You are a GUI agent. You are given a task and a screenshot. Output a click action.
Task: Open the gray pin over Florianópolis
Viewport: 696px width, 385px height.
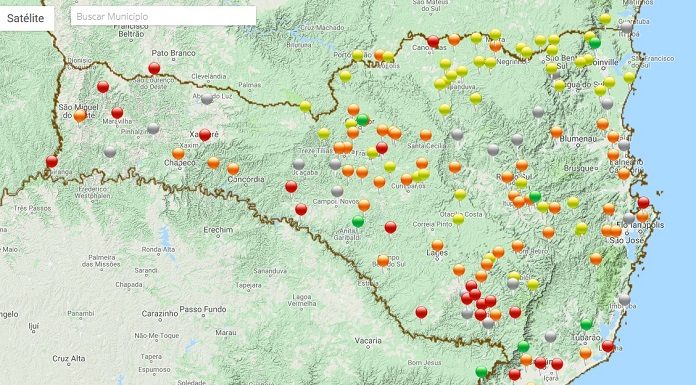629,218
